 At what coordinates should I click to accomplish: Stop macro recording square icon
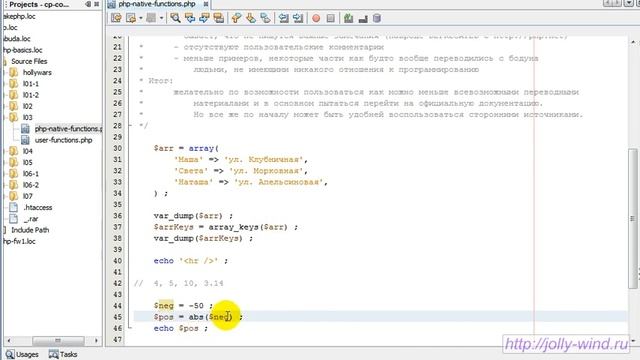(x=331, y=18)
